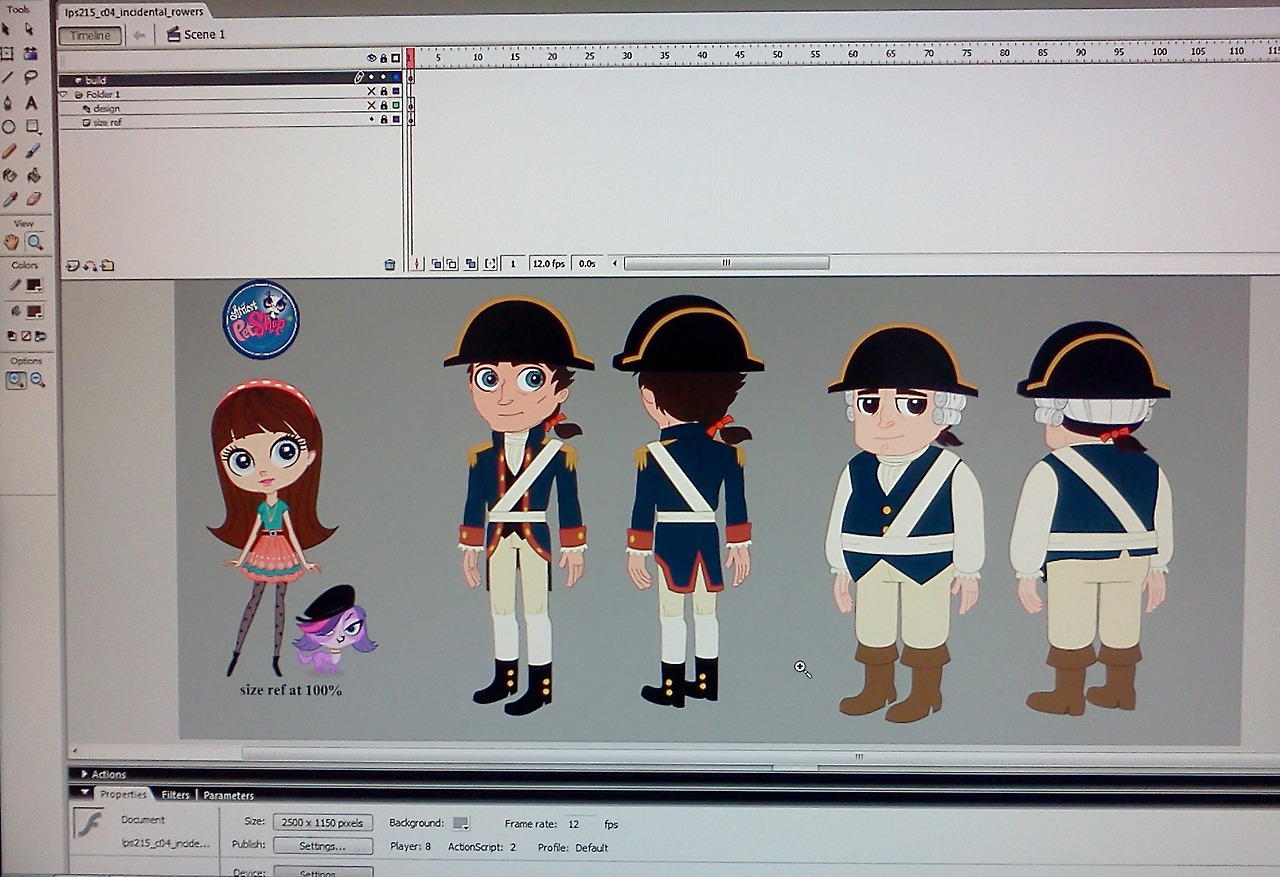Open the Stroke color picker

tap(34, 285)
